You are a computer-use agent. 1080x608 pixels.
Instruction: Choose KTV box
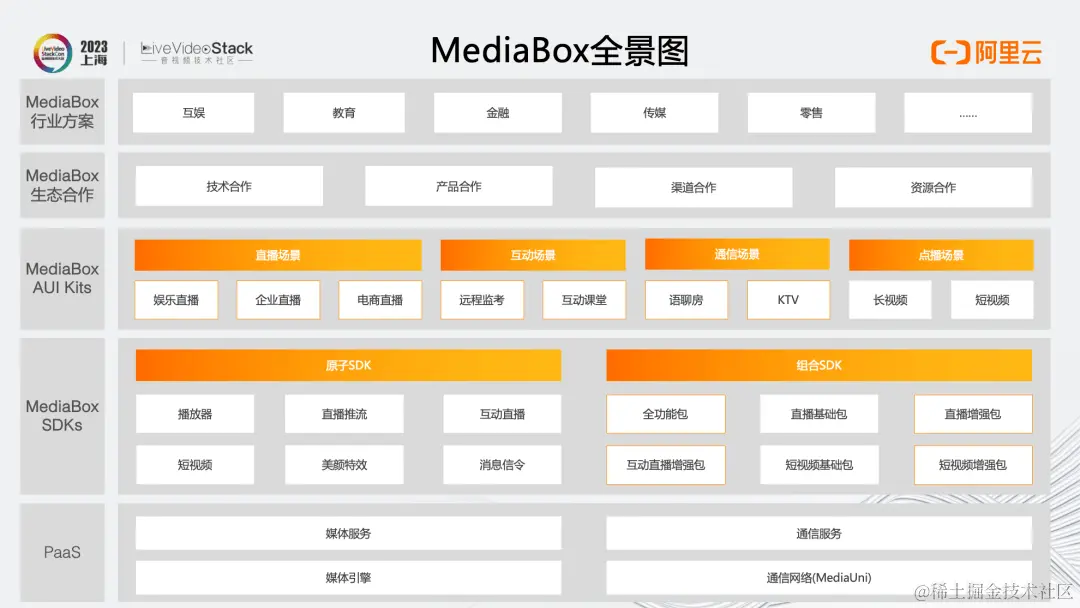tap(788, 300)
